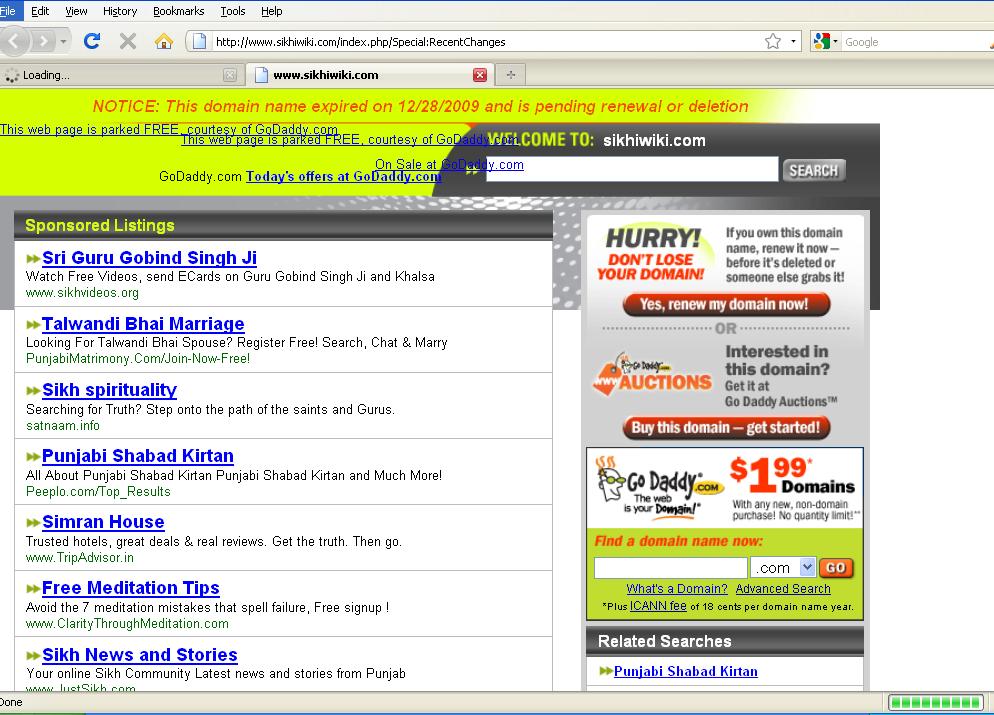Click the Advanced Search link
Image resolution: width=994 pixels, height=715 pixels.
783,588
